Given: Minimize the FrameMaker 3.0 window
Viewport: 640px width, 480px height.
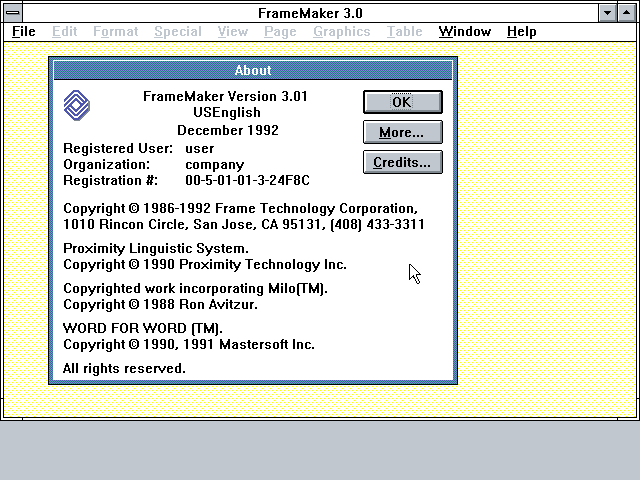Looking at the screenshot, I should point(607,13).
